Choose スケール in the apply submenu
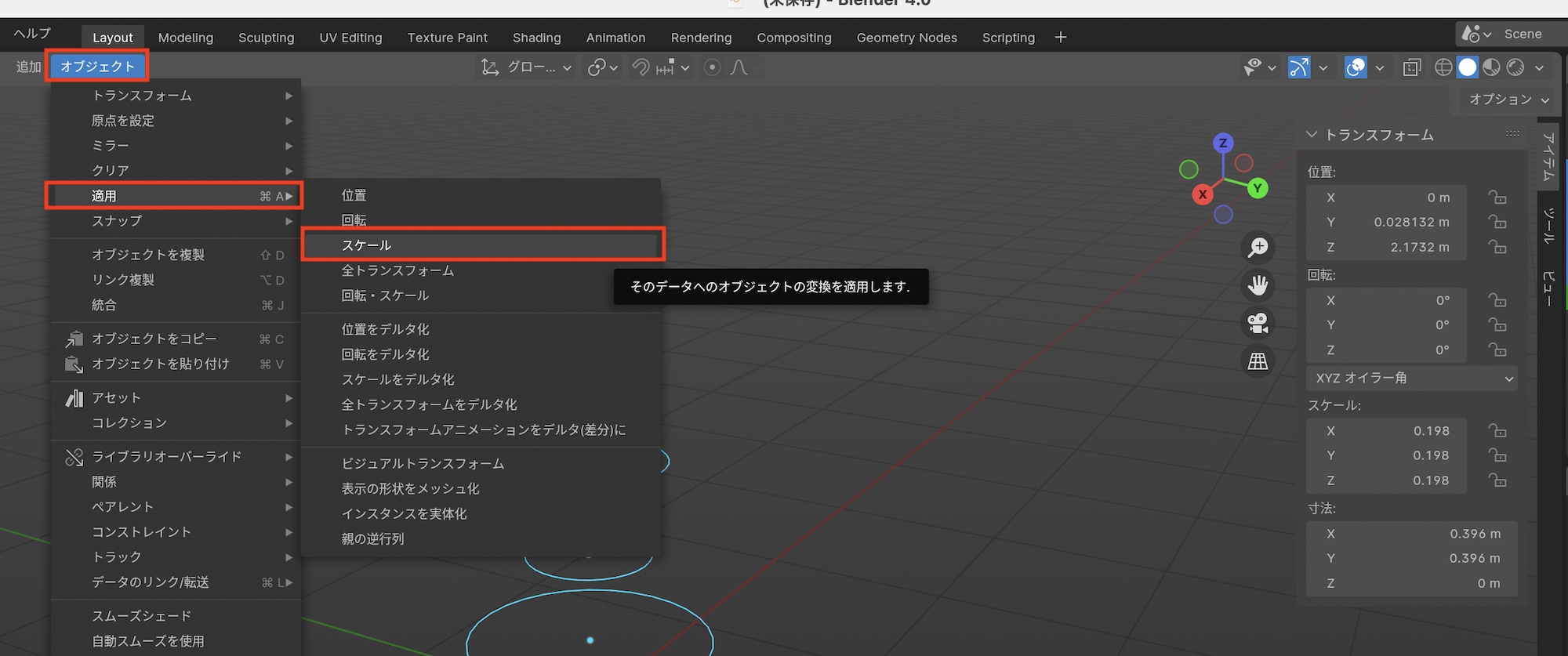This screenshot has width=1568, height=656. click(x=483, y=245)
